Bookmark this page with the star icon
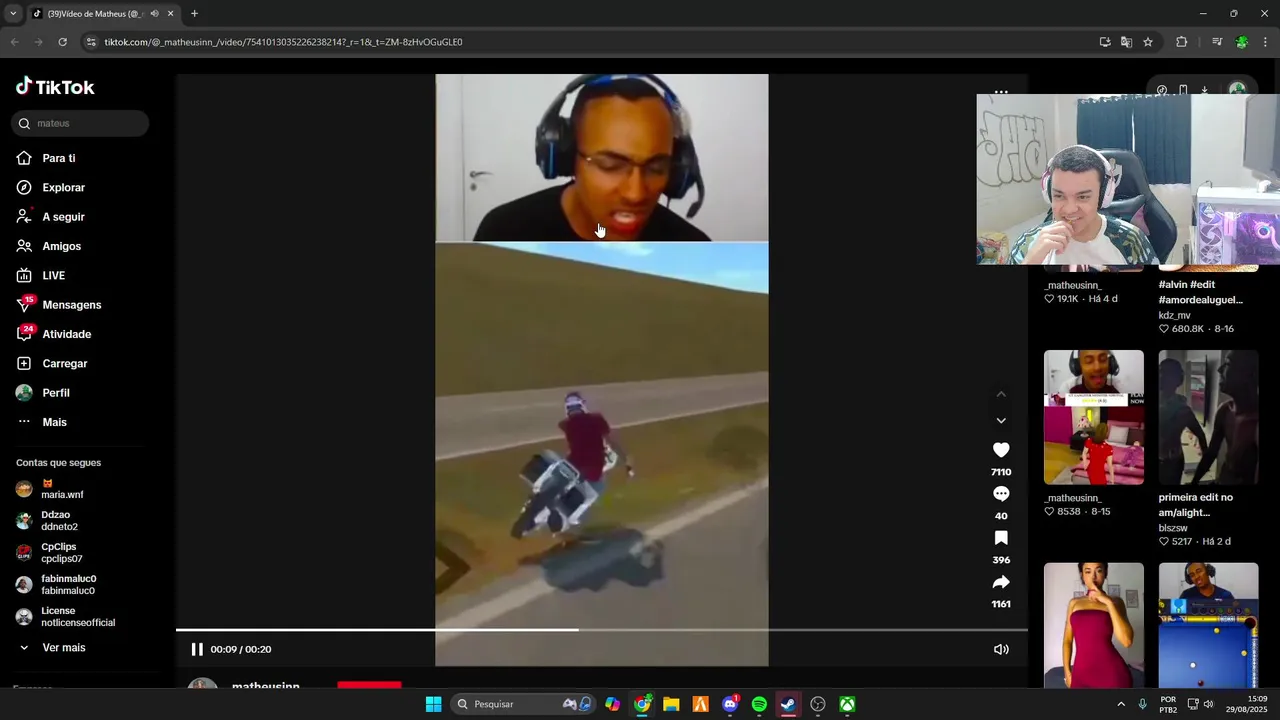The image size is (1280, 720). coord(1148,42)
